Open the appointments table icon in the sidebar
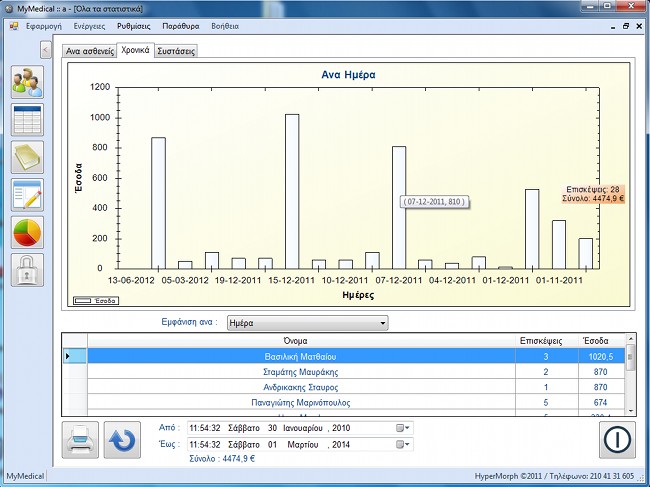 pyautogui.click(x=28, y=120)
